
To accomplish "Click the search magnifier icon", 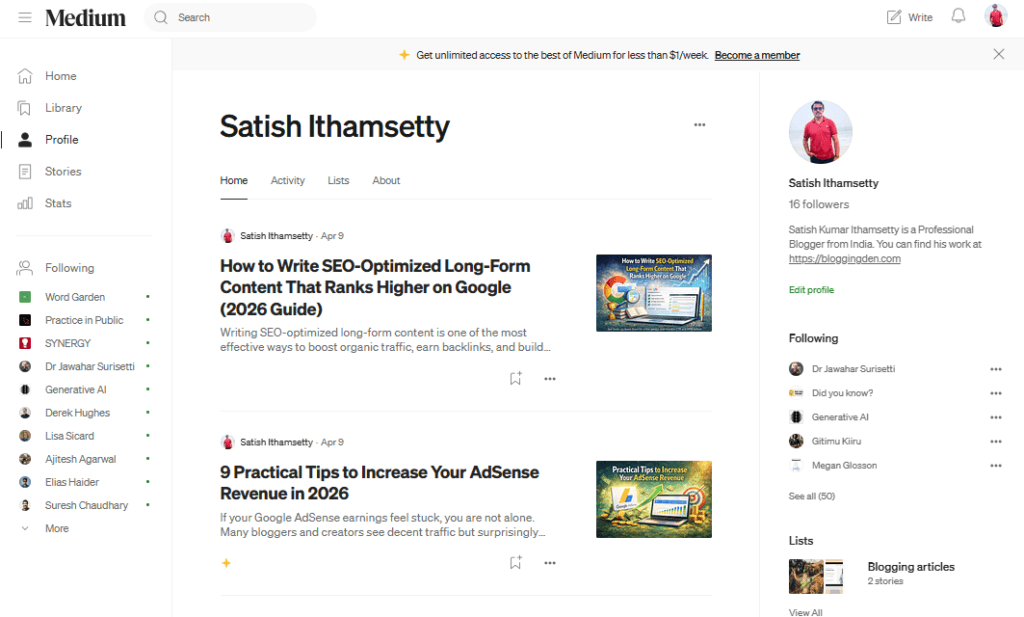I will point(161,18).
